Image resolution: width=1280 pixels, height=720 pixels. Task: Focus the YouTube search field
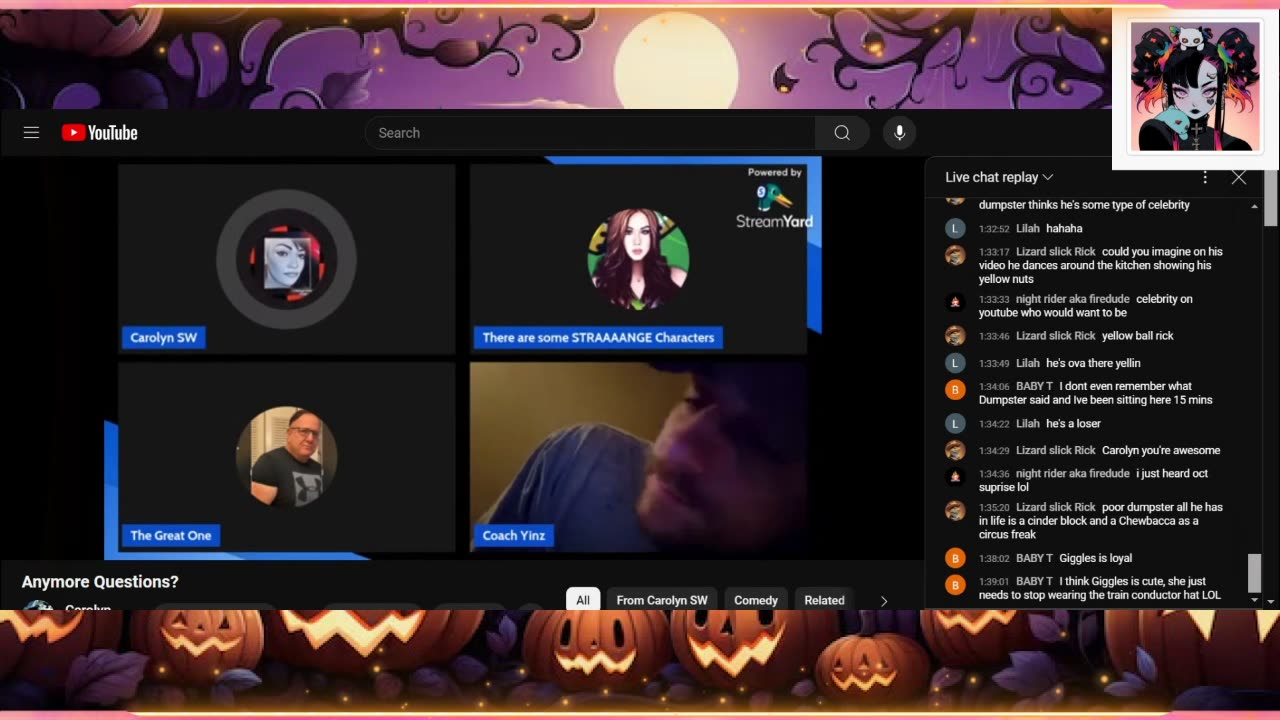coord(591,133)
